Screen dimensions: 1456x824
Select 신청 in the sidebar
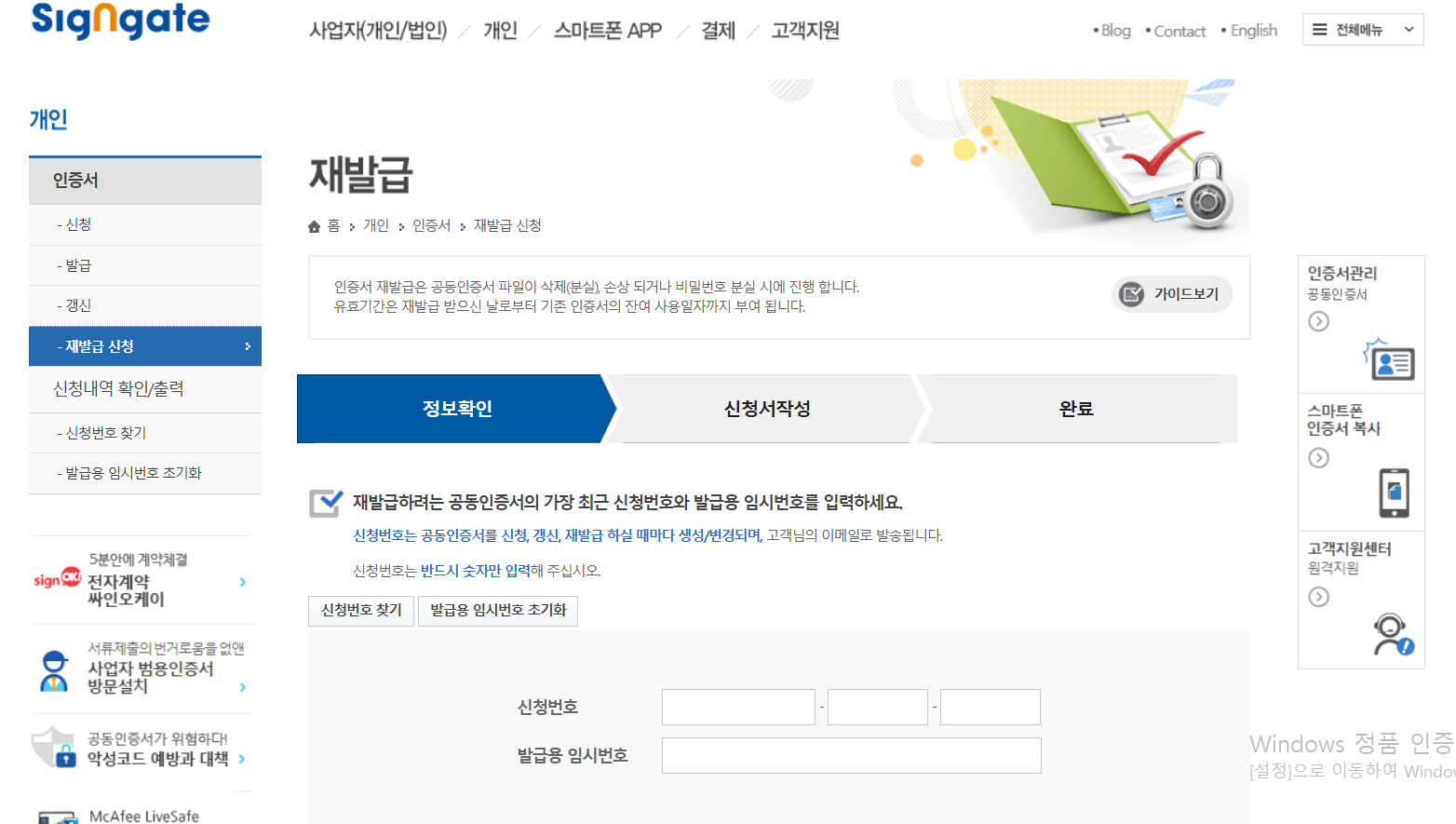point(145,224)
